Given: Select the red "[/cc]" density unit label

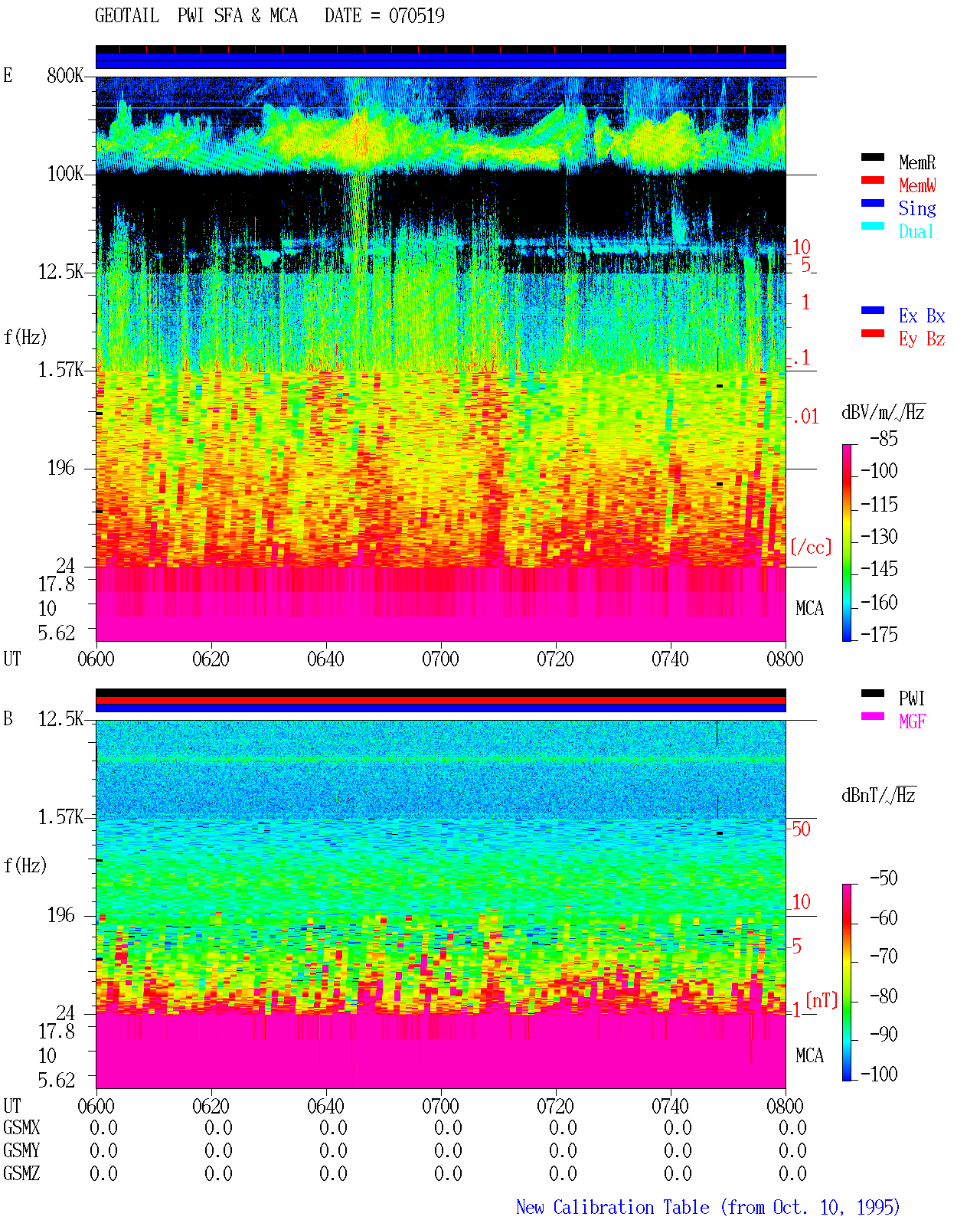Looking at the screenshot, I should point(811,547).
